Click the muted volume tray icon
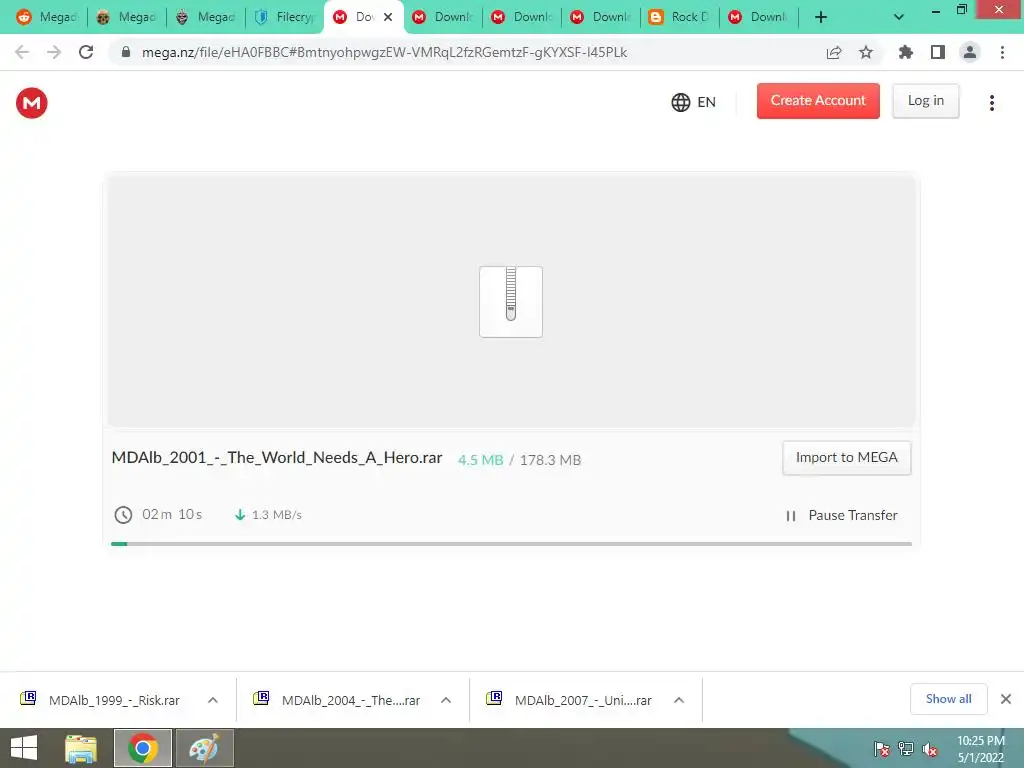Image resolution: width=1024 pixels, height=768 pixels. click(930, 749)
